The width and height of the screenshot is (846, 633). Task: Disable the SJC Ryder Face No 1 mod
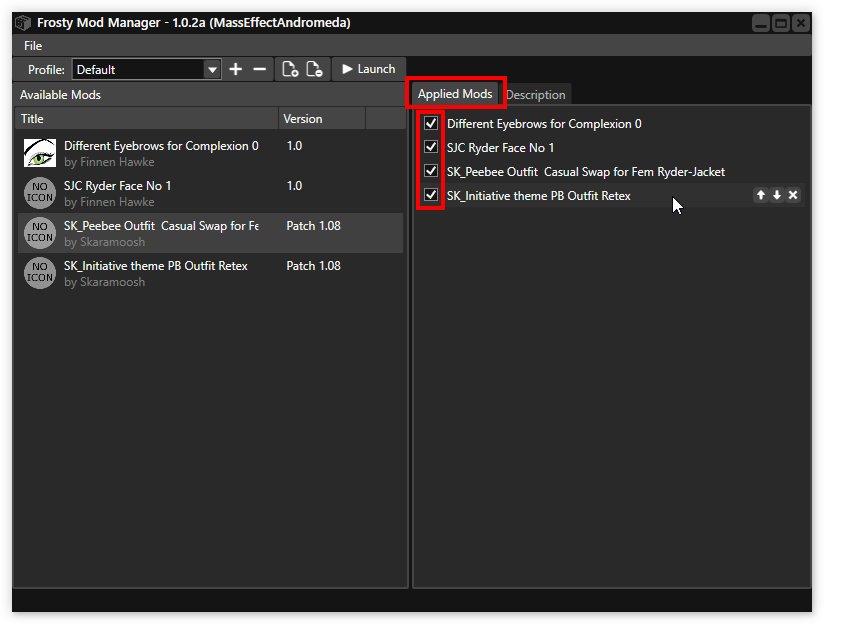(431, 148)
